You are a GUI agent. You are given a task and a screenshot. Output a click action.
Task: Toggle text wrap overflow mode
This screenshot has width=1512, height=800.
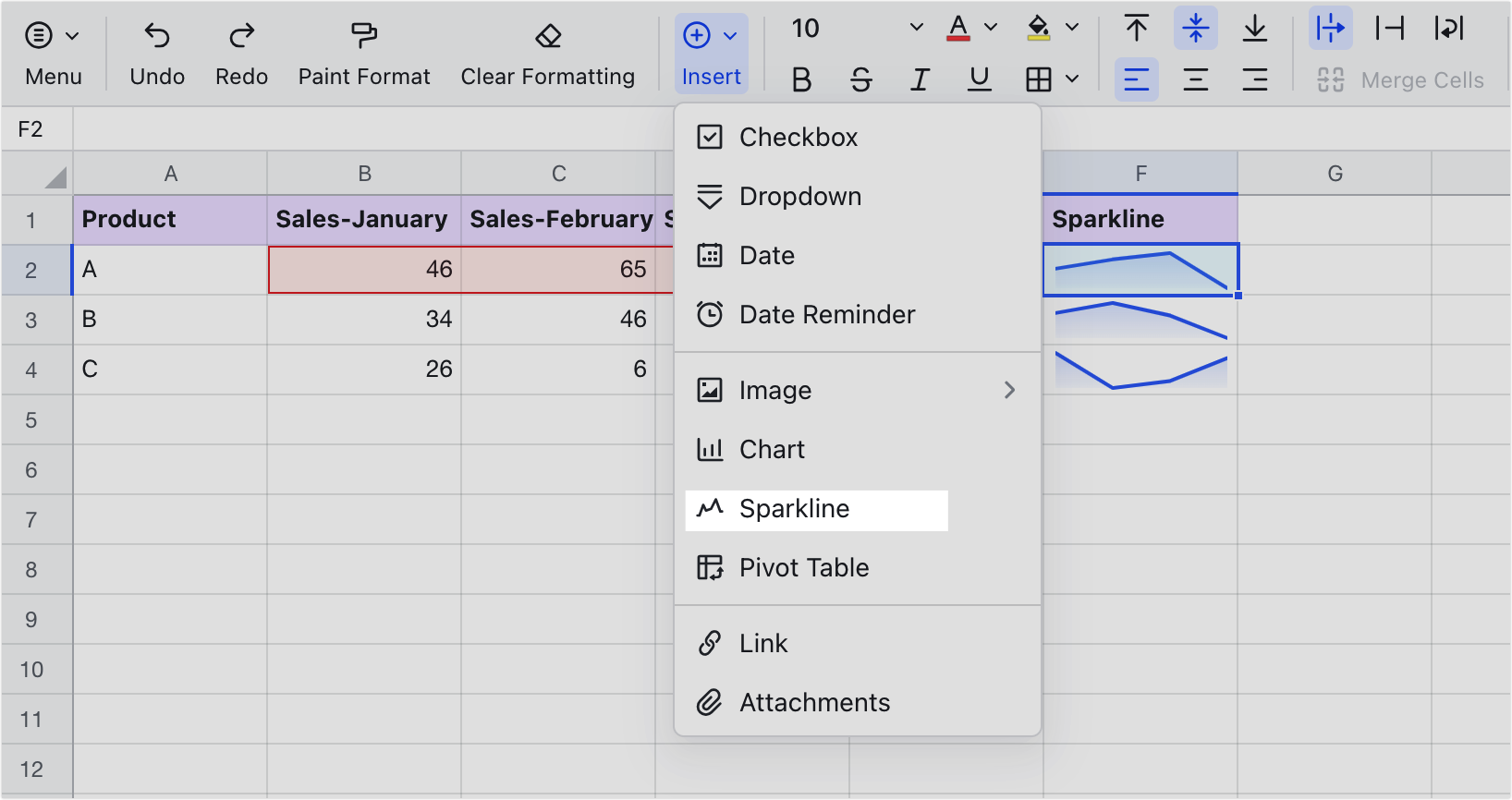point(1330,28)
